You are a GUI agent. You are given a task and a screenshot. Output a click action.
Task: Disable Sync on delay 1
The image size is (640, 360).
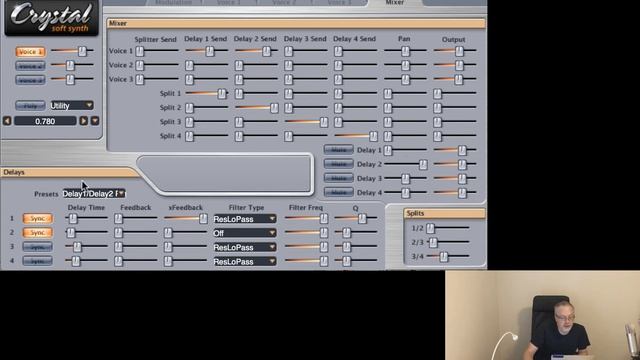pyautogui.click(x=38, y=218)
